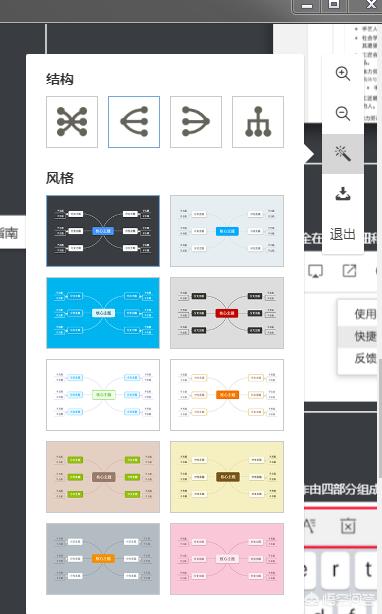
Task: Apply the white theme with green center
Action: pos(103,395)
